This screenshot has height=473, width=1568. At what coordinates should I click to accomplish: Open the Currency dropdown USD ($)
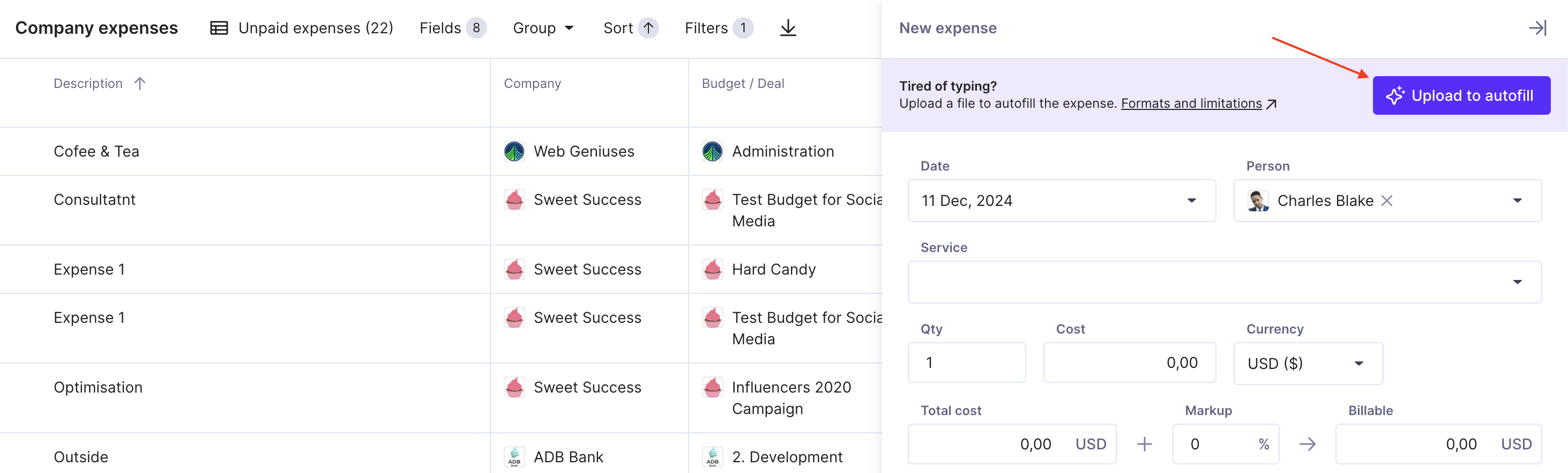tap(1308, 363)
